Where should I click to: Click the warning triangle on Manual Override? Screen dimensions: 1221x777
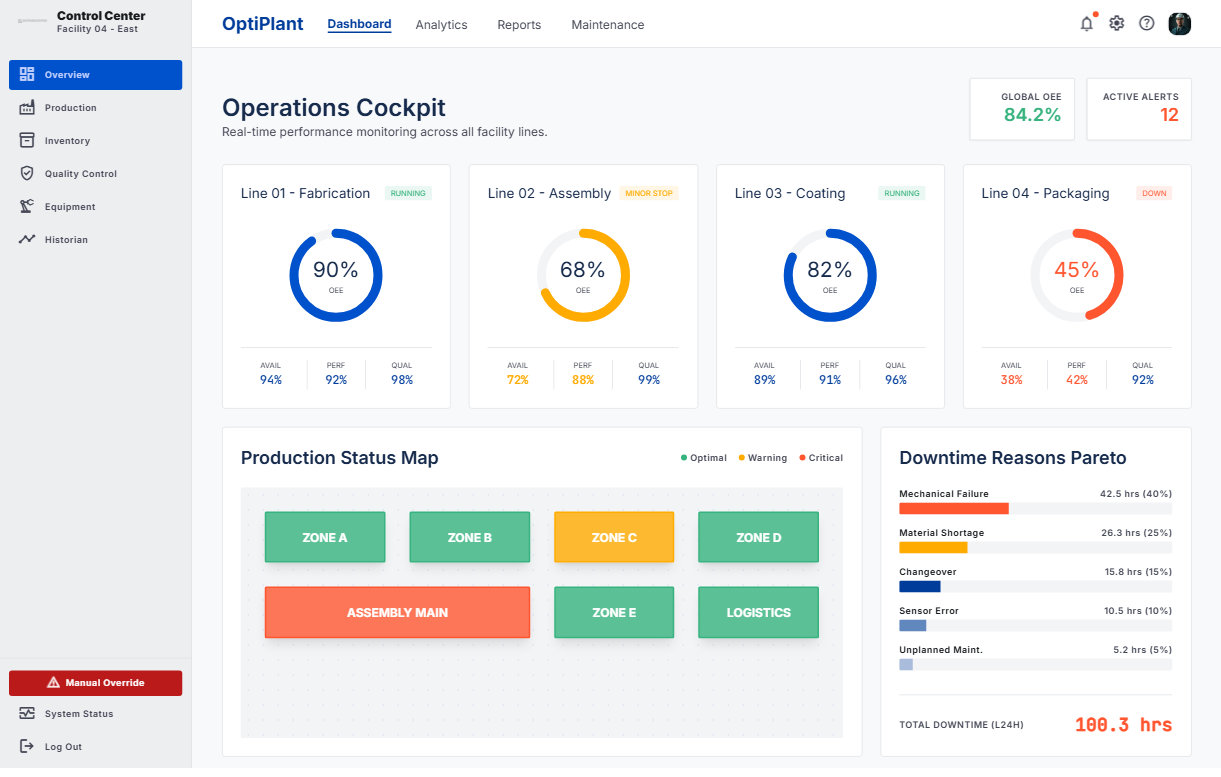pyautogui.click(x=53, y=682)
